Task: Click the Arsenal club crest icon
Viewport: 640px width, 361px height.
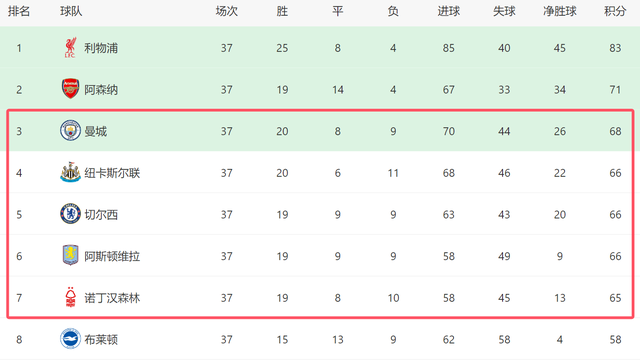Action: tap(70, 89)
